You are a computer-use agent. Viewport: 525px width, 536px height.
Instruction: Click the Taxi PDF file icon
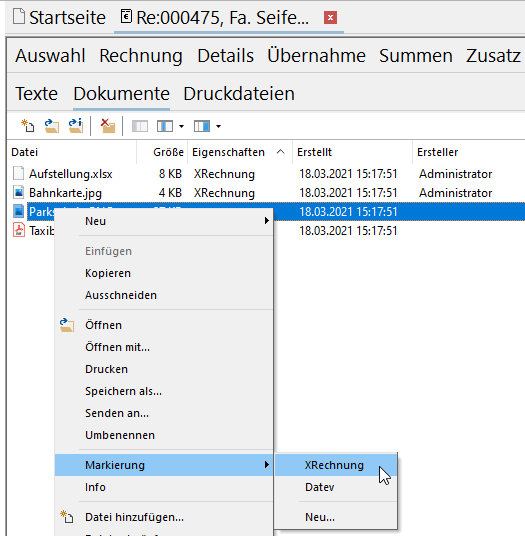pos(18,230)
